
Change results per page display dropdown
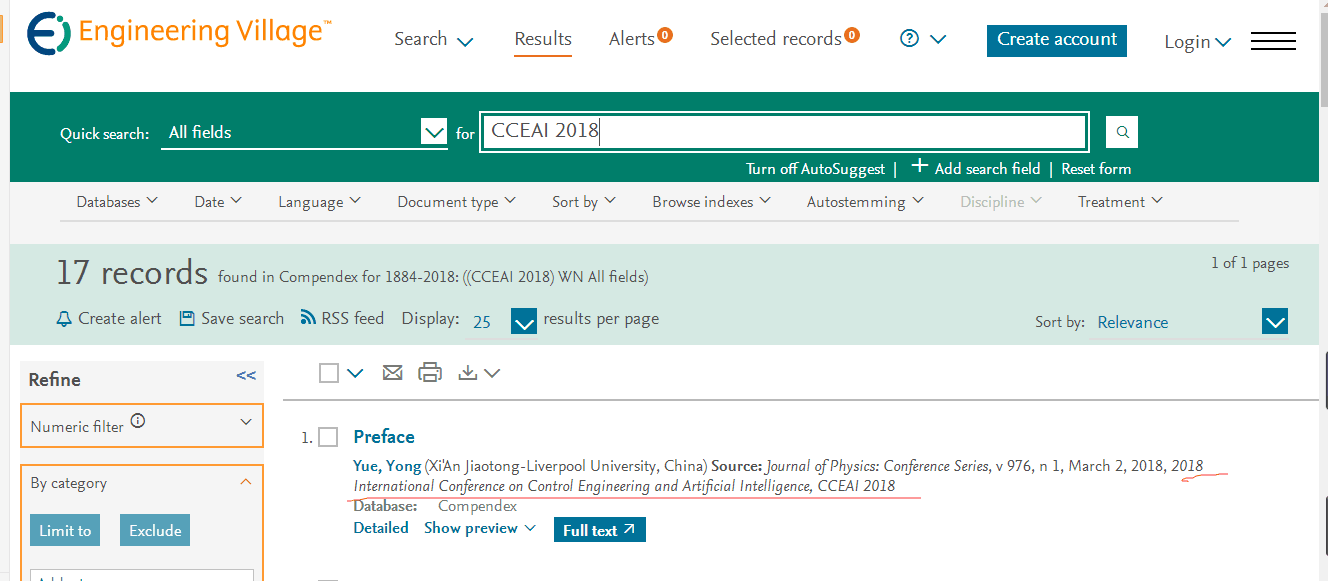(x=504, y=321)
